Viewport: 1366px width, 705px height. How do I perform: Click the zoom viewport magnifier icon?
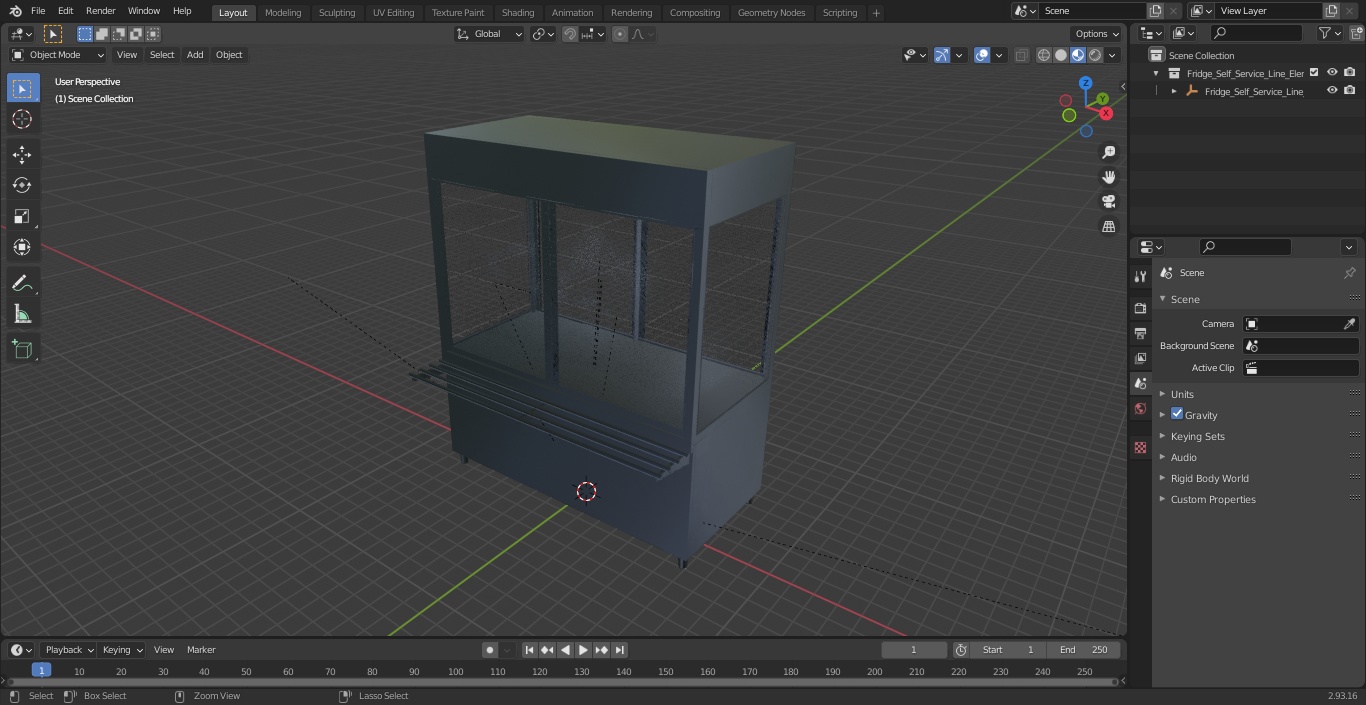(x=1108, y=152)
